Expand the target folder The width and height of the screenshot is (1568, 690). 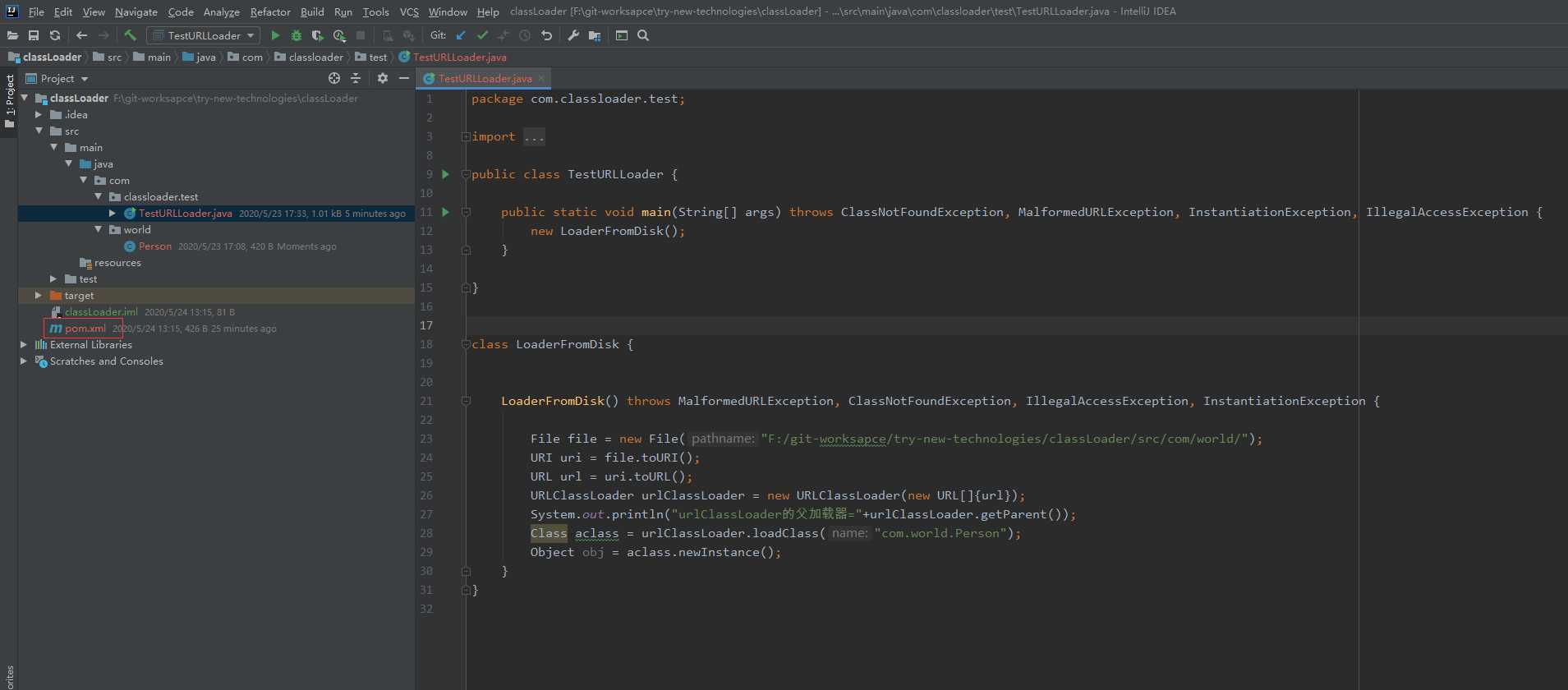pos(39,295)
